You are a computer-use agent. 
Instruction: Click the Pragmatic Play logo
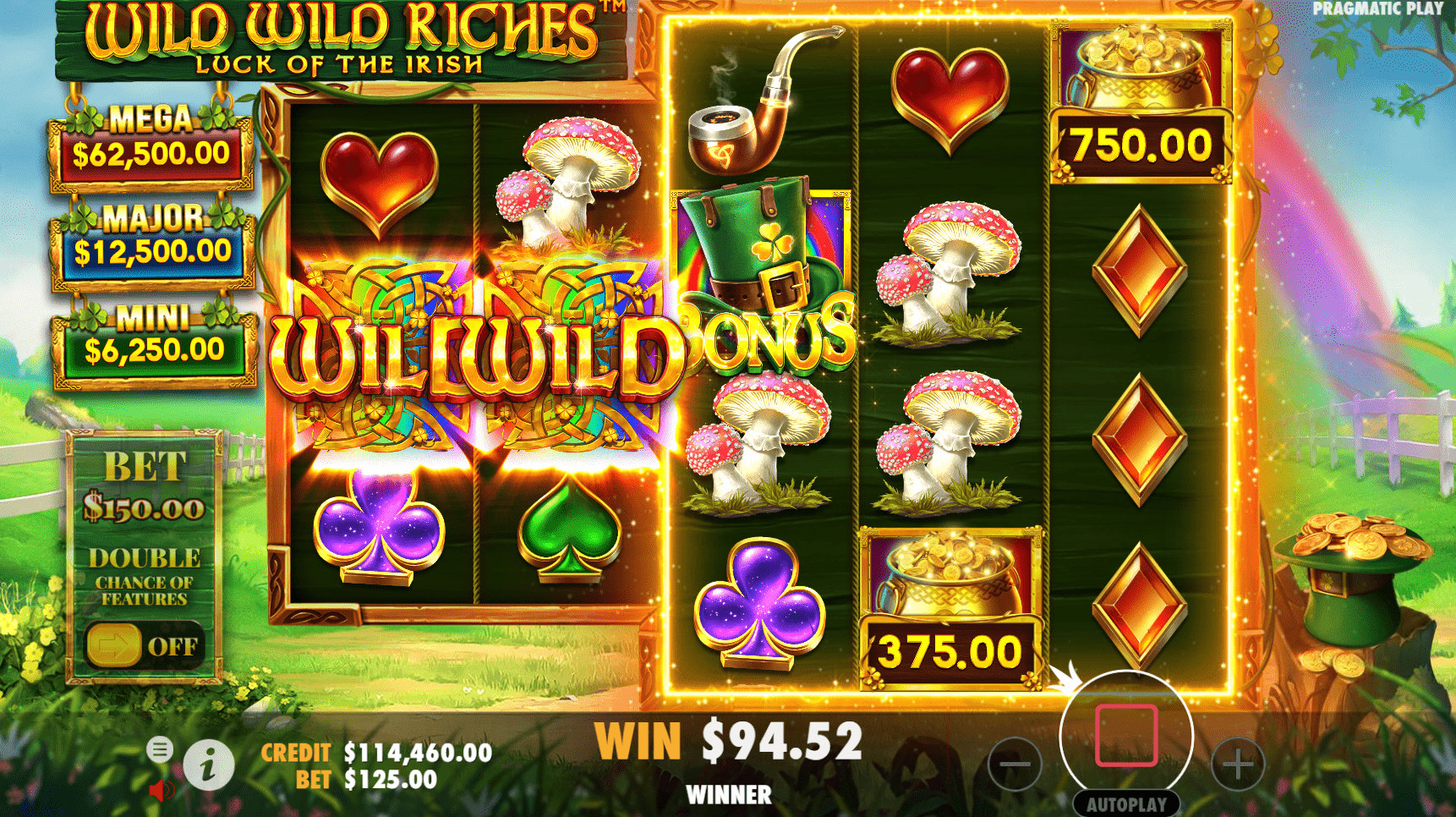click(x=1377, y=8)
